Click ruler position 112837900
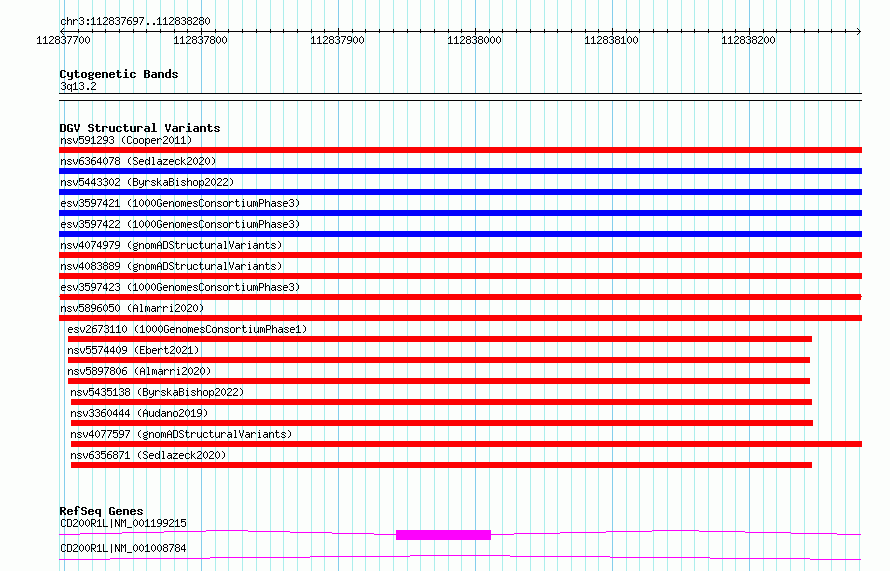The width and height of the screenshot is (890, 571). (x=337, y=40)
